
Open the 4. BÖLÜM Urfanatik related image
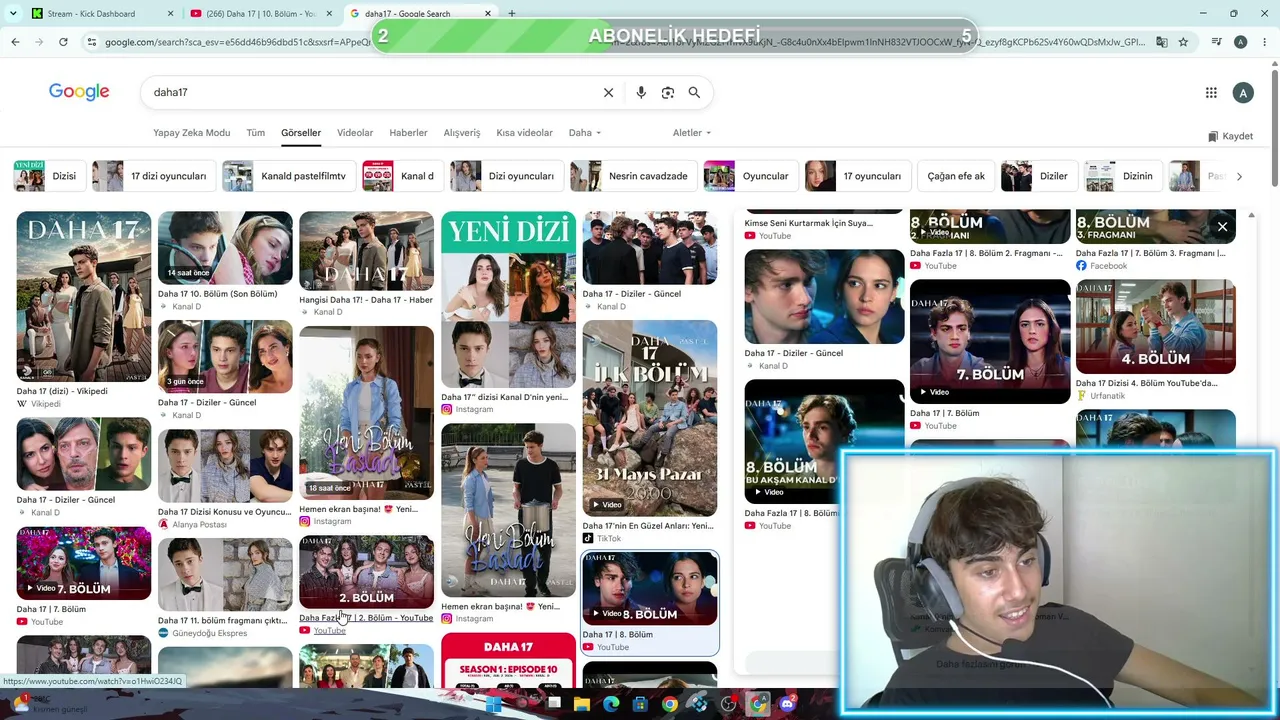pyautogui.click(x=1155, y=327)
